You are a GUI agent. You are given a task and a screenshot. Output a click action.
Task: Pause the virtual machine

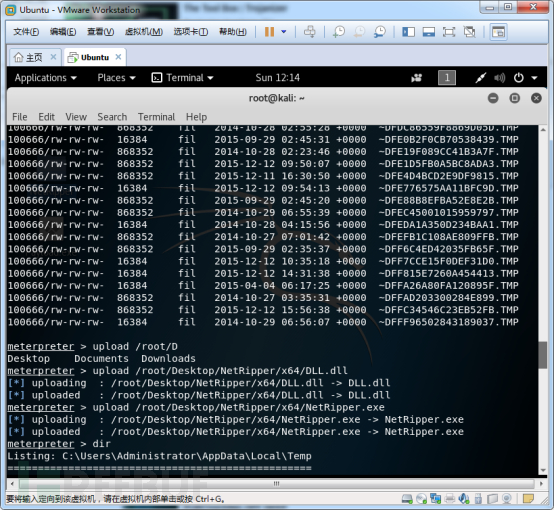pos(269,32)
